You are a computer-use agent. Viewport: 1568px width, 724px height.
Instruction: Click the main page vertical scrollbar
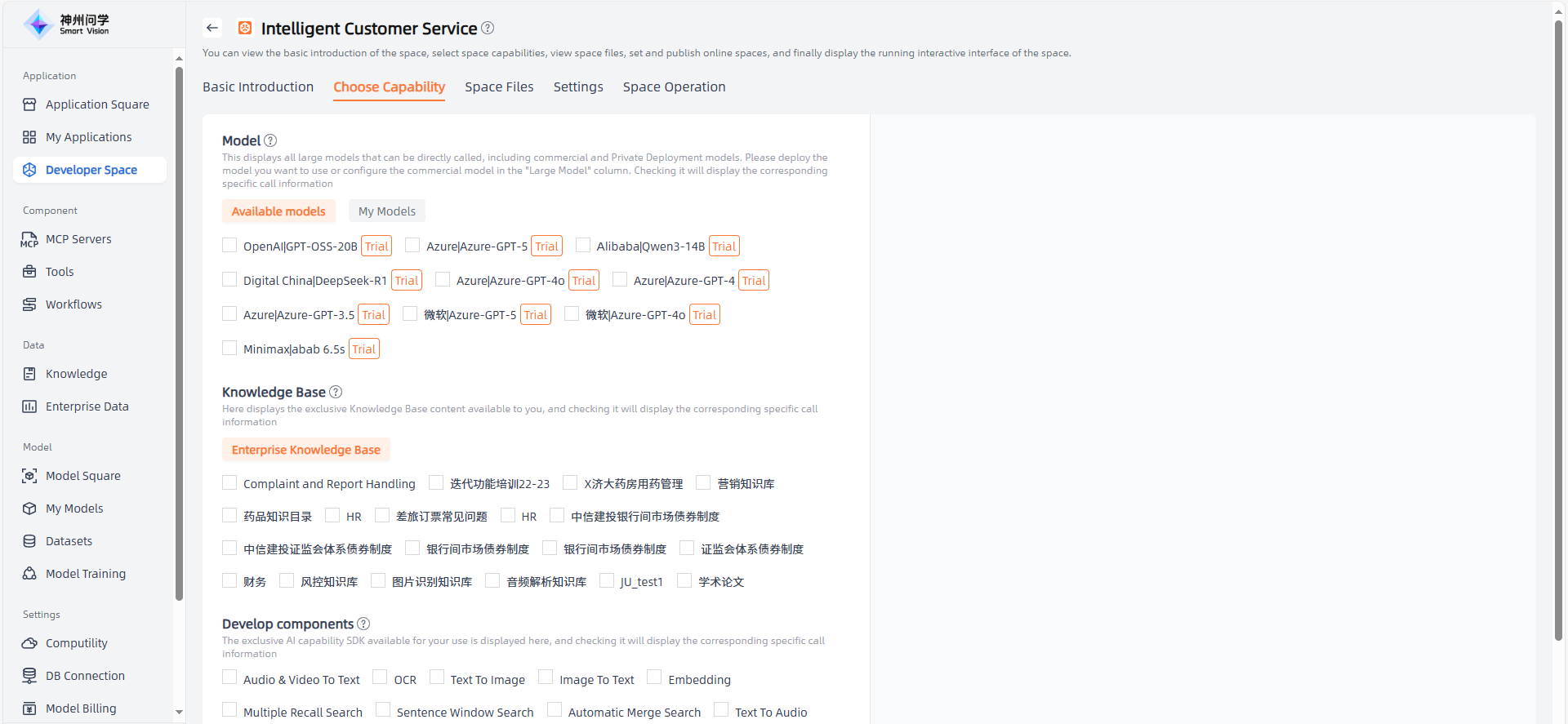coord(1558,326)
